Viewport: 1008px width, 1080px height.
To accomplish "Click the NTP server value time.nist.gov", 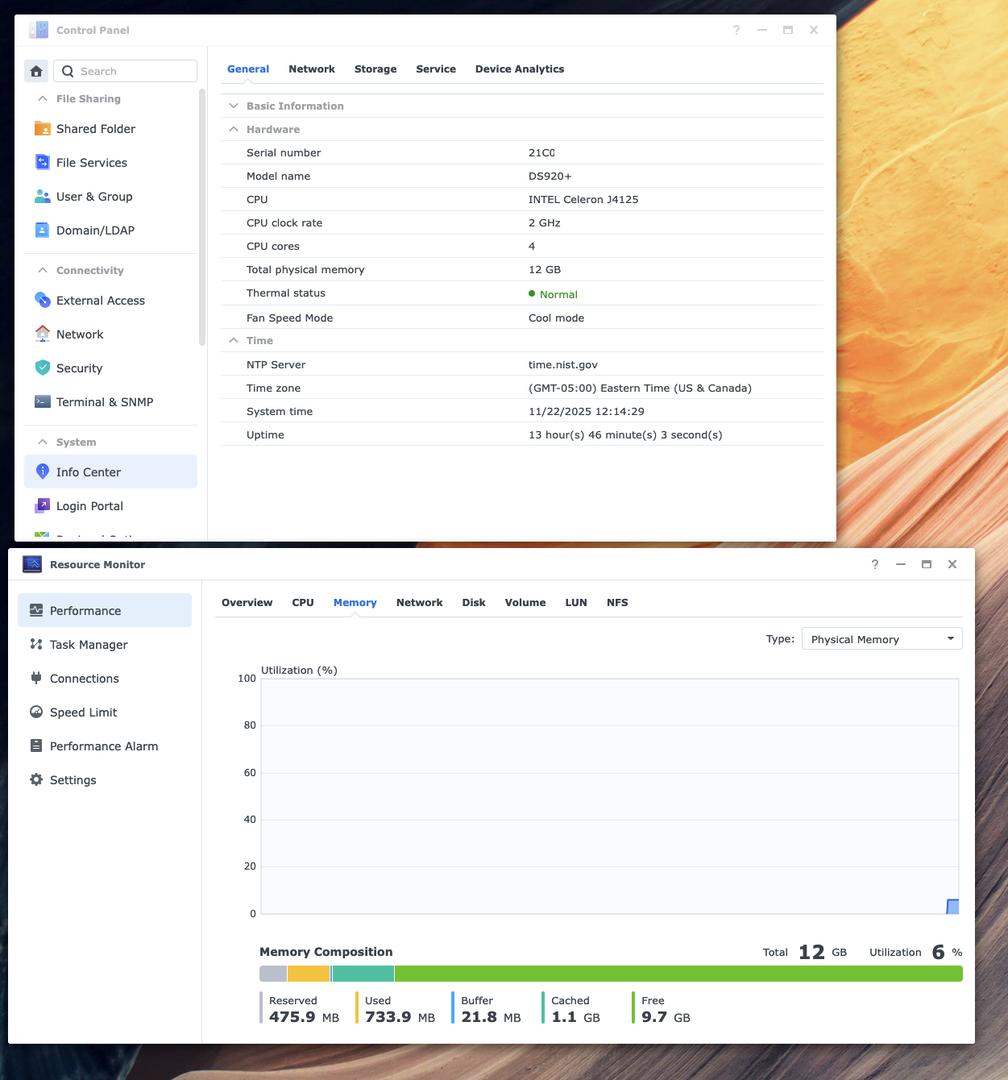I will 563,364.
